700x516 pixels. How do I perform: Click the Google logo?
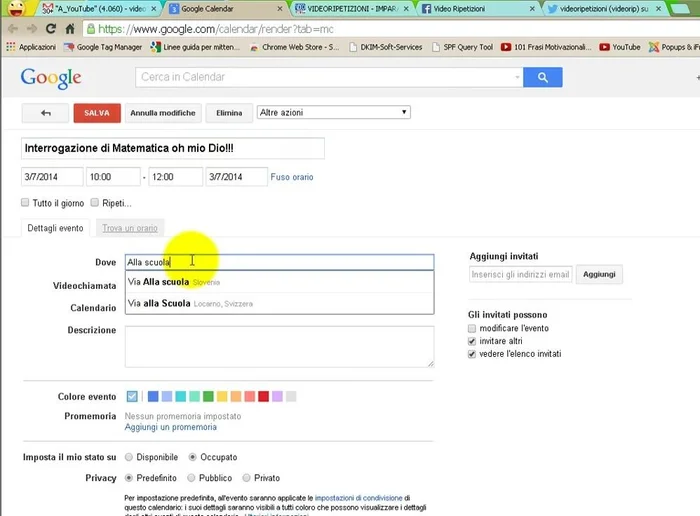(x=50, y=78)
